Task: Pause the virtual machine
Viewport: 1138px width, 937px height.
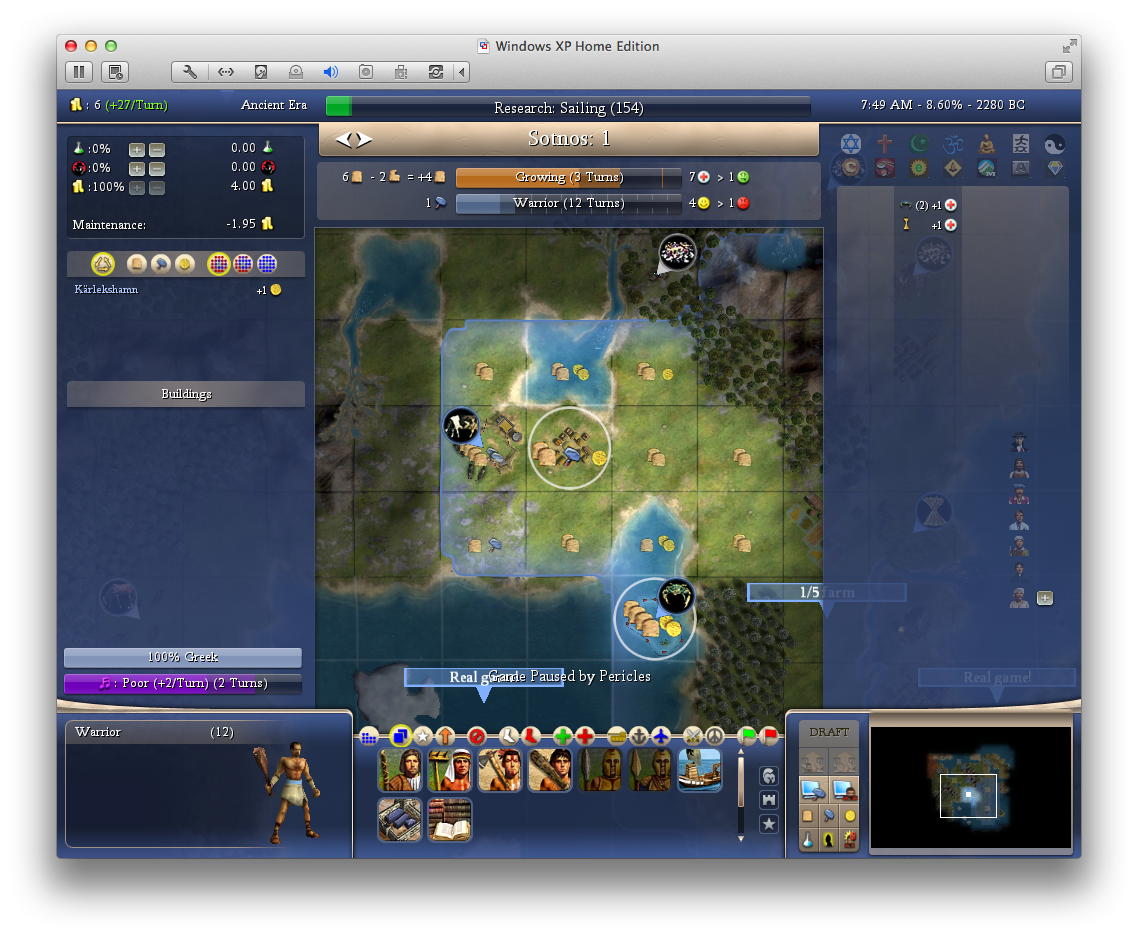Action: [x=79, y=72]
